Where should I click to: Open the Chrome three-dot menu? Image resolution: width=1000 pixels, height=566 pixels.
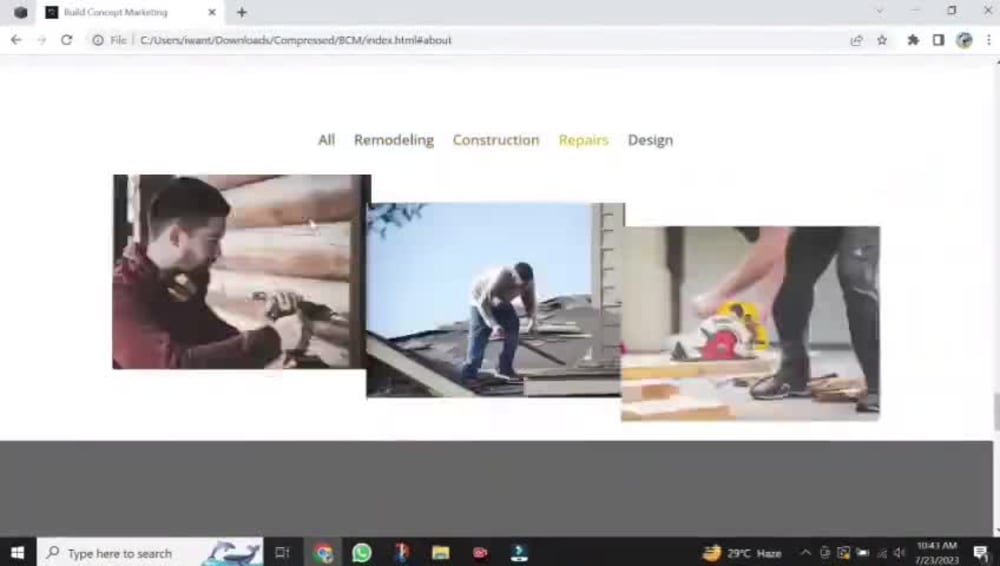pyautogui.click(x=989, y=40)
